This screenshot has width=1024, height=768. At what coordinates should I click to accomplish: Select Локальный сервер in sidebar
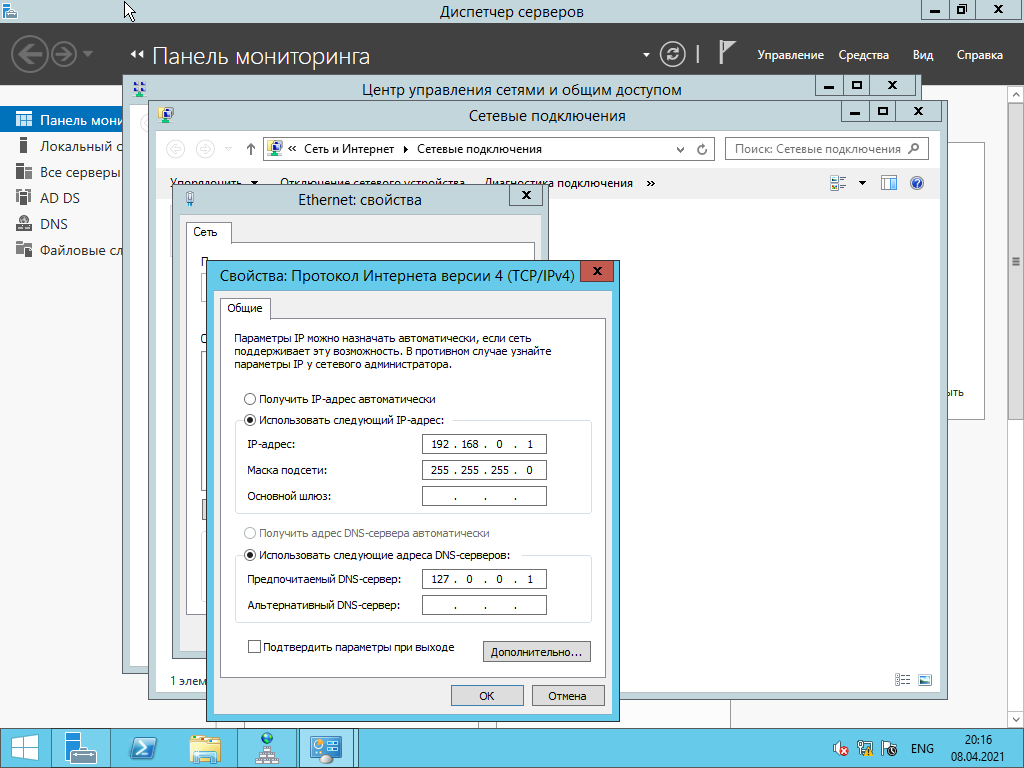tap(61, 146)
